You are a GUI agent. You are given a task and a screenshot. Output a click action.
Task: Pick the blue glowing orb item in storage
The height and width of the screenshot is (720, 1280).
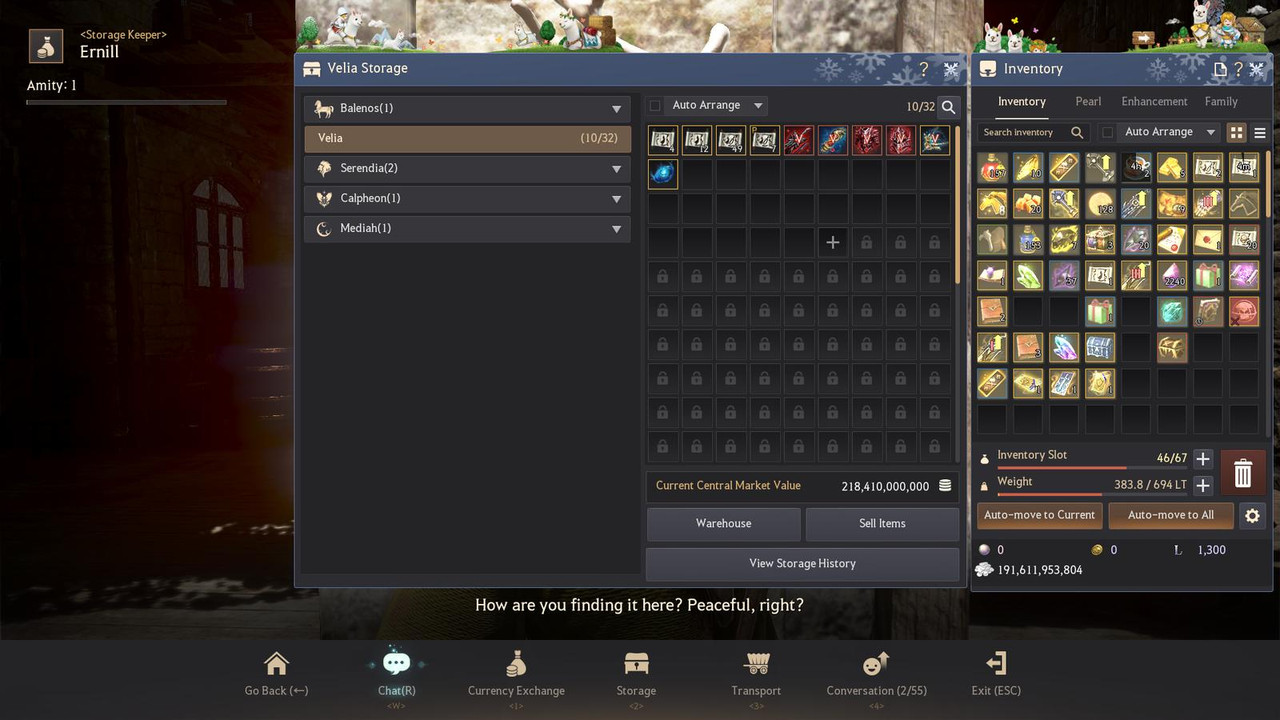[663, 174]
